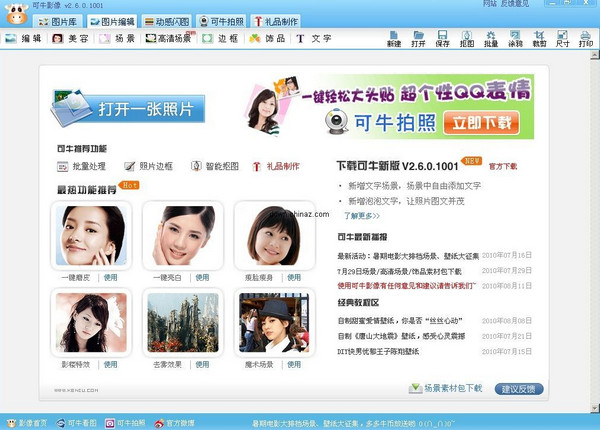Click 使用 next to 一键磨皮

111,278
